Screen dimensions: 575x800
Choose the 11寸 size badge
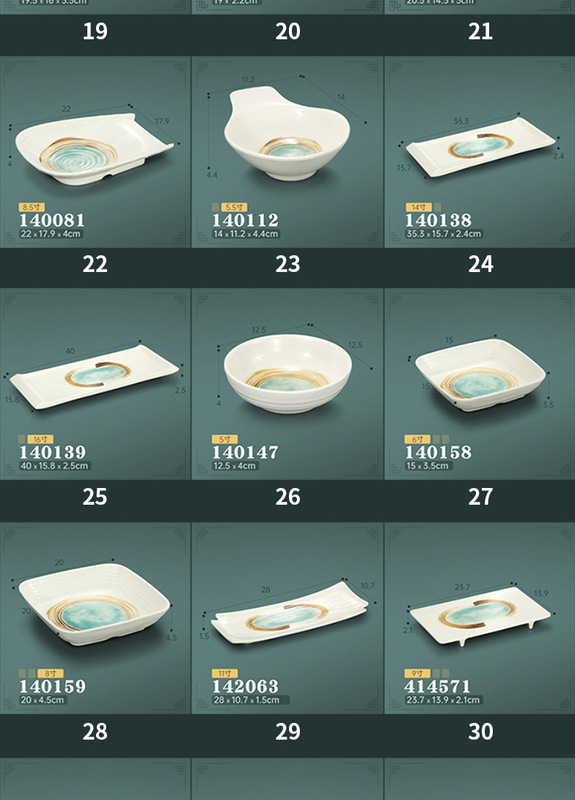click(x=224, y=673)
